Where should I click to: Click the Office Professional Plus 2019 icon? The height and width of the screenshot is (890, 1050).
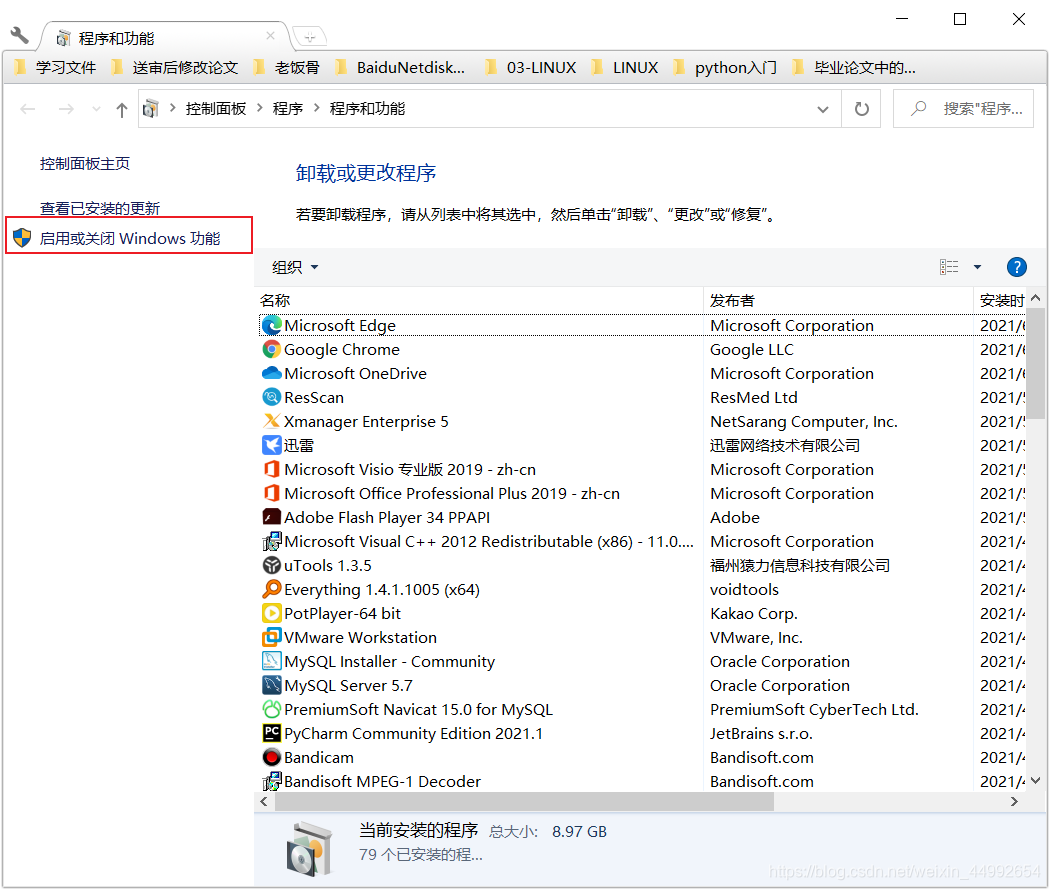pyautogui.click(x=271, y=494)
